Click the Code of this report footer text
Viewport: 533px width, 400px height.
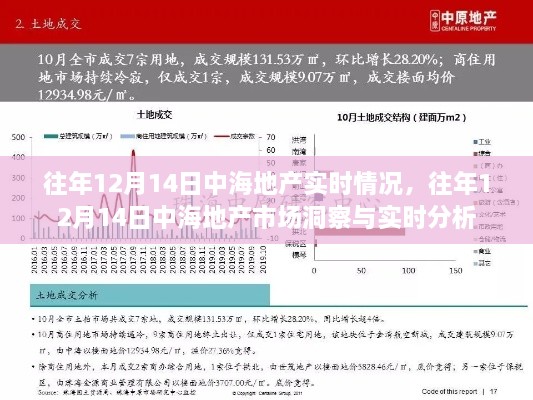[449, 392]
